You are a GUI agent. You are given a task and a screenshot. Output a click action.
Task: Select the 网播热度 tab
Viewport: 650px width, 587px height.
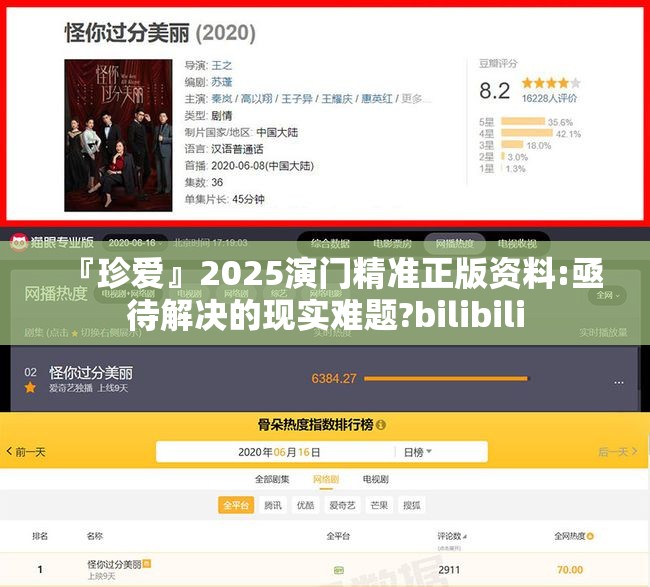tap(454, 243)
